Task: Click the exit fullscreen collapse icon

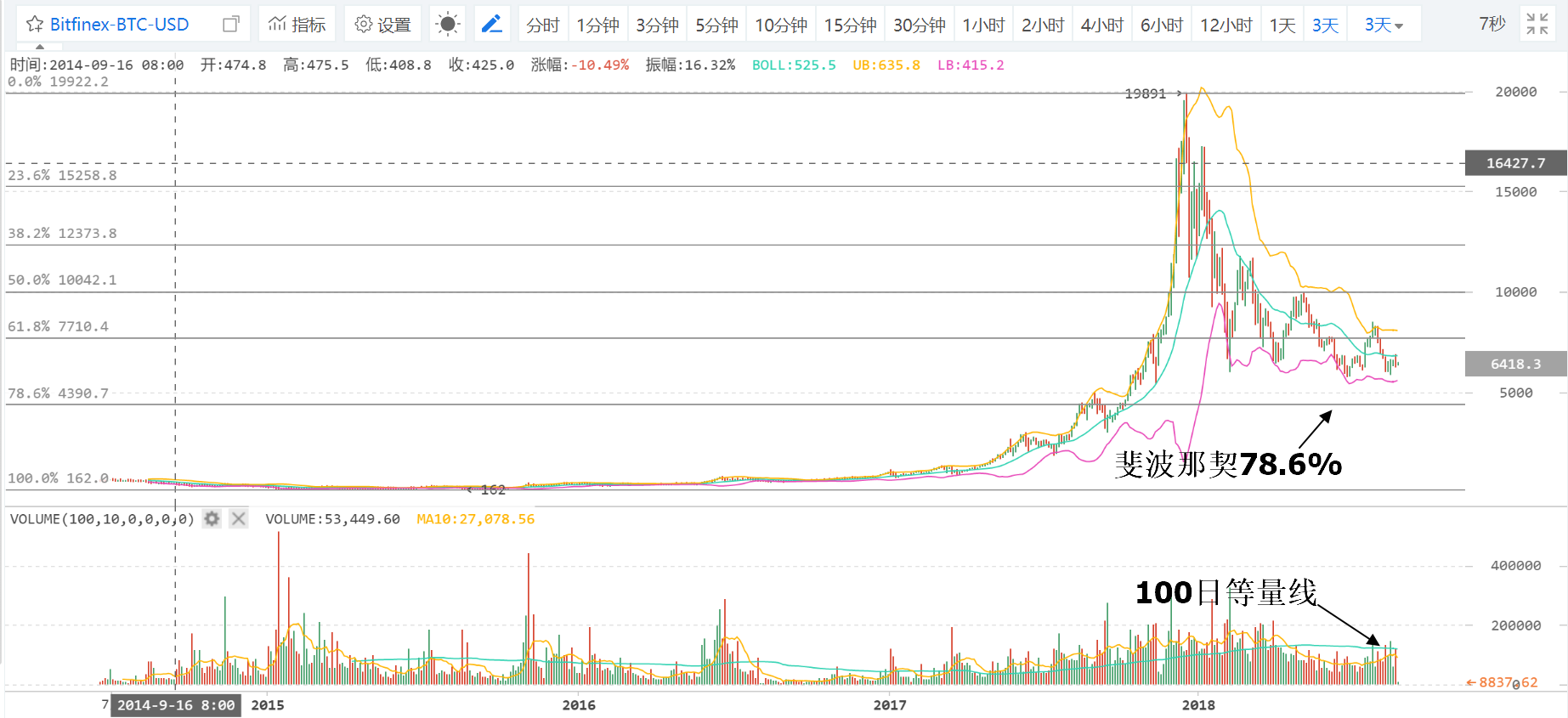Action: point(1537,24)
